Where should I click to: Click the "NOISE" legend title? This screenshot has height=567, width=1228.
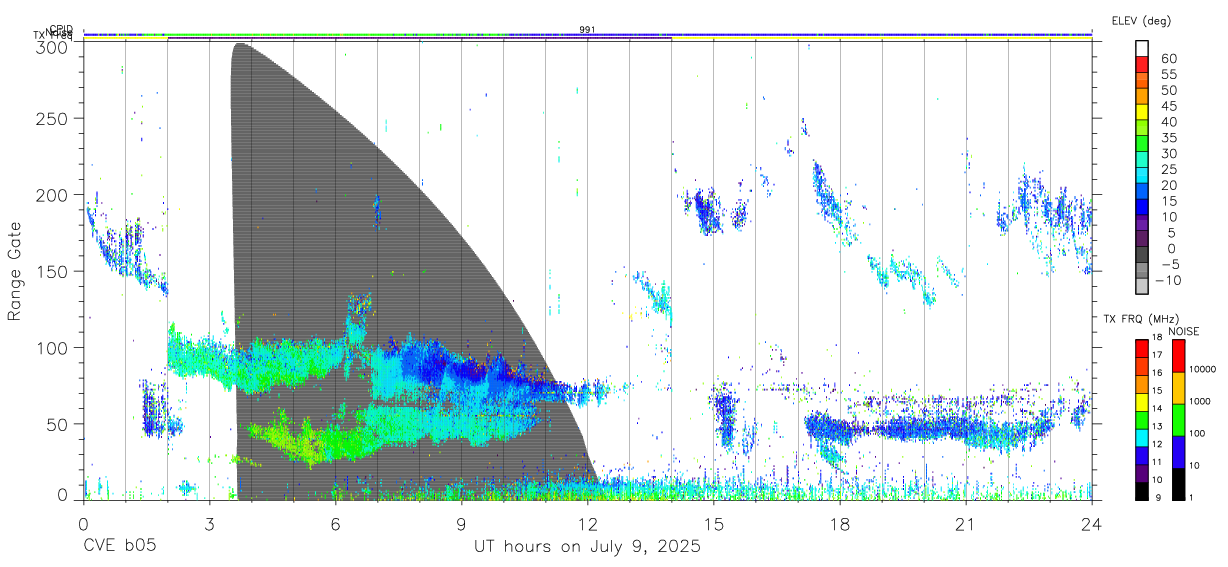pos(1183,331)
